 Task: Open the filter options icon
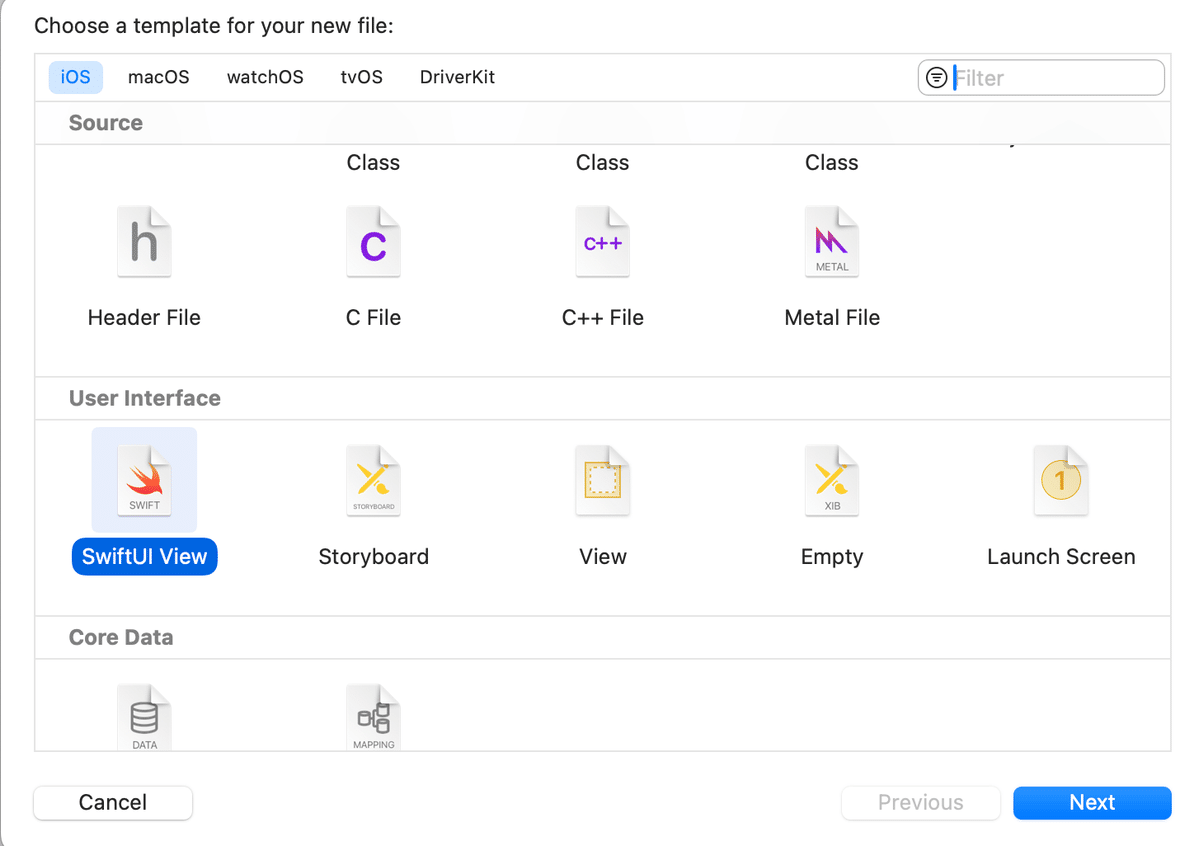point(936,78)
